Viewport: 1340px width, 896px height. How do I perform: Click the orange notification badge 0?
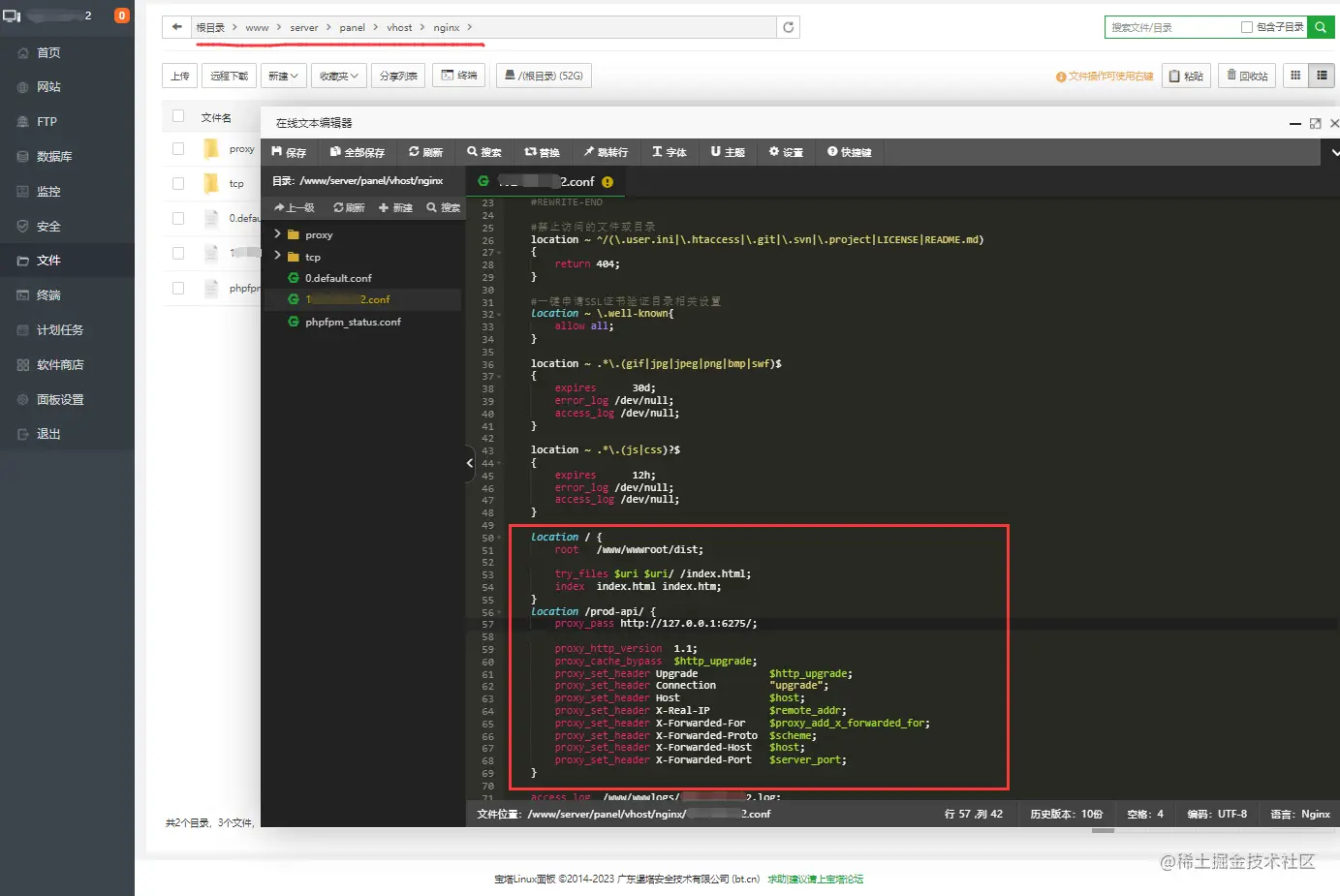pos(121,15)
